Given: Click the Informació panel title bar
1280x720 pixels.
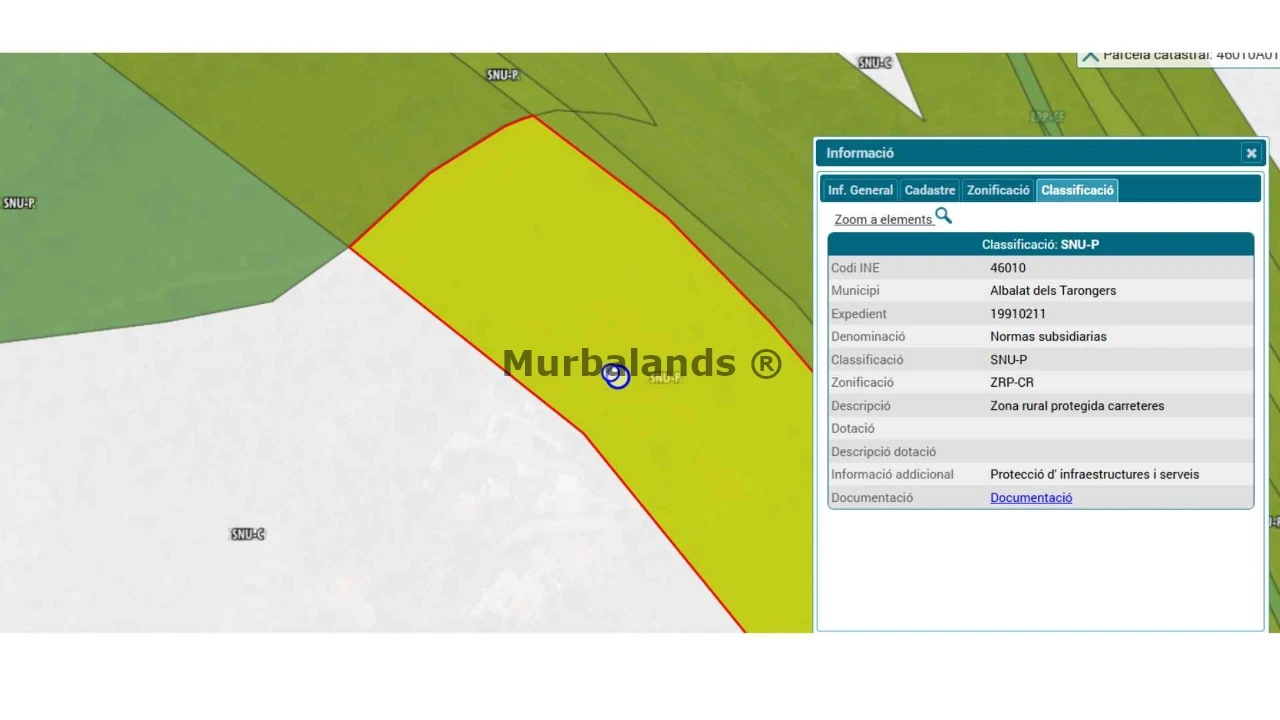Looking at the screenshot, I should click(x=1040, y=153).
